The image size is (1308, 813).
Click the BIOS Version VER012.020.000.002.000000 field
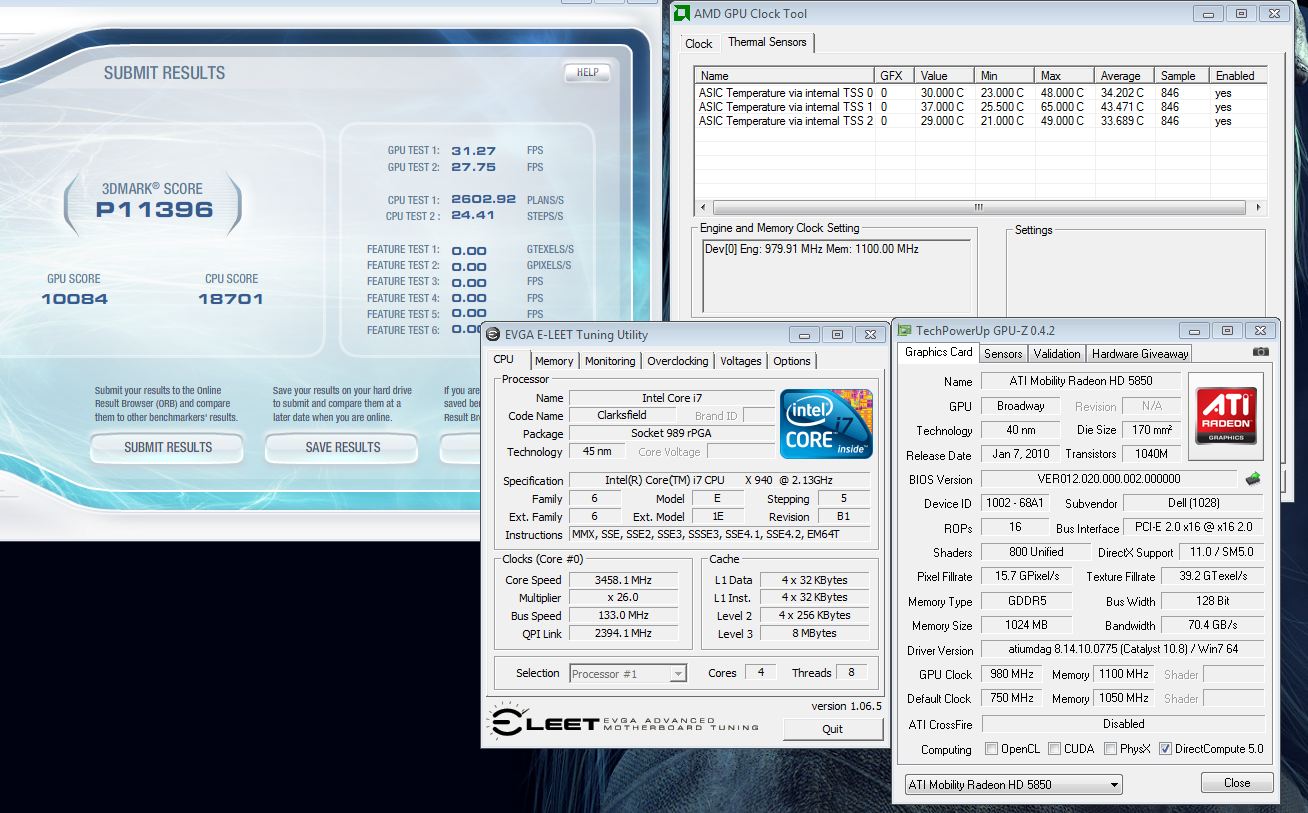click(1109, 479)
